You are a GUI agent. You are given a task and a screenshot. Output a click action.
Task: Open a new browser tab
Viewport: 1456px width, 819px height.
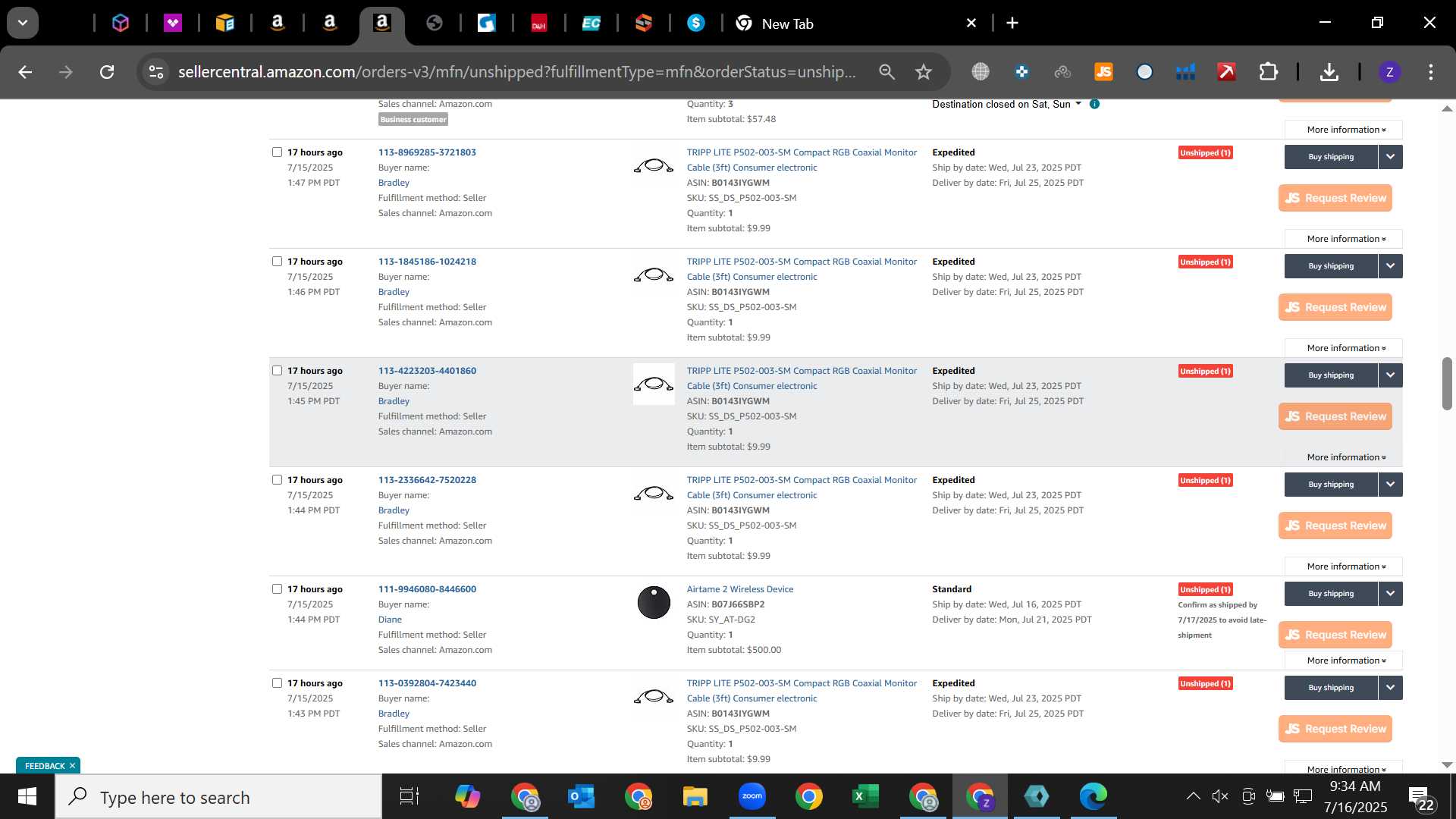(x=1012, y=24)
